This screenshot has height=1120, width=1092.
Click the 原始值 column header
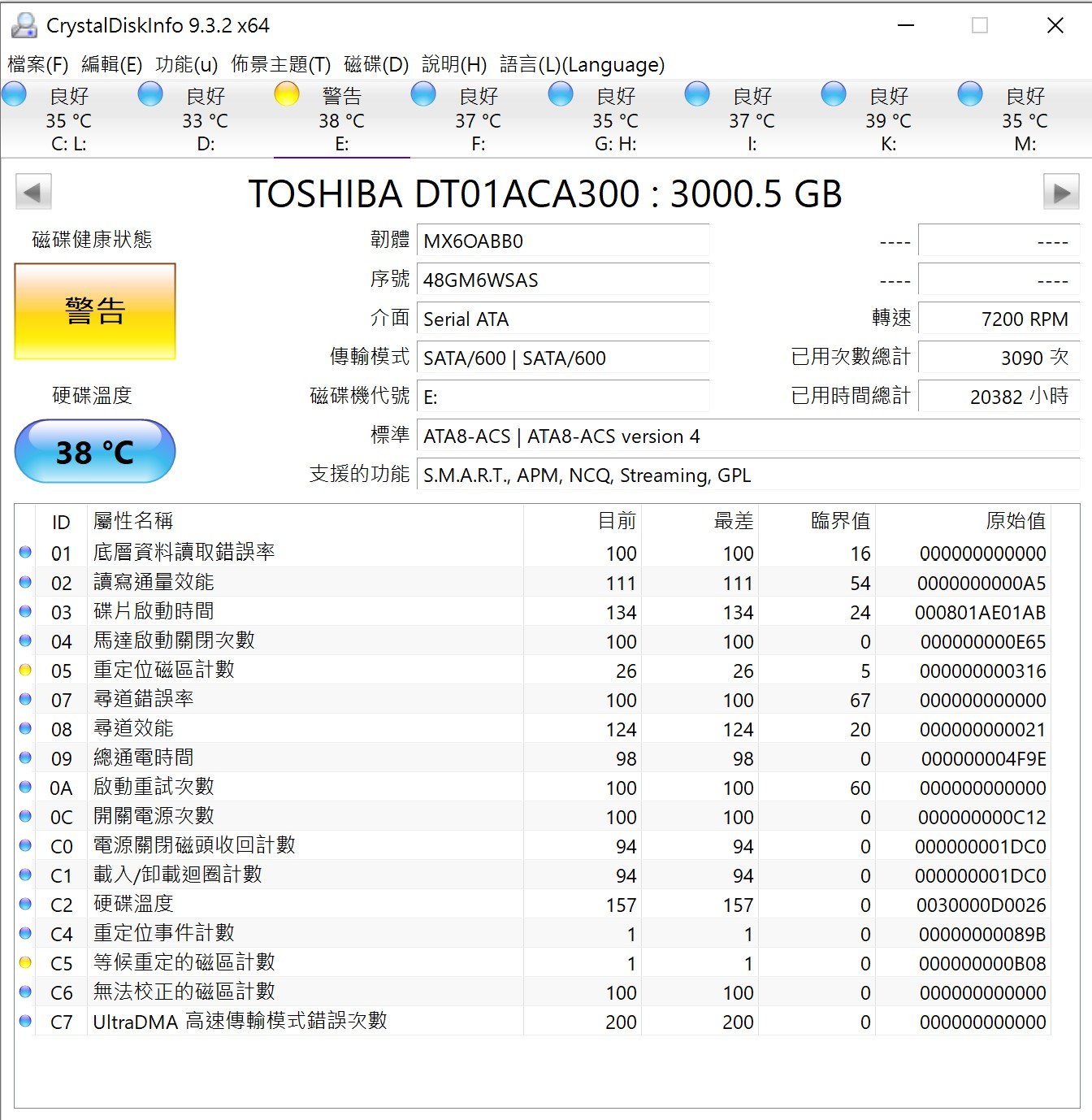click(x=963, y=521)
